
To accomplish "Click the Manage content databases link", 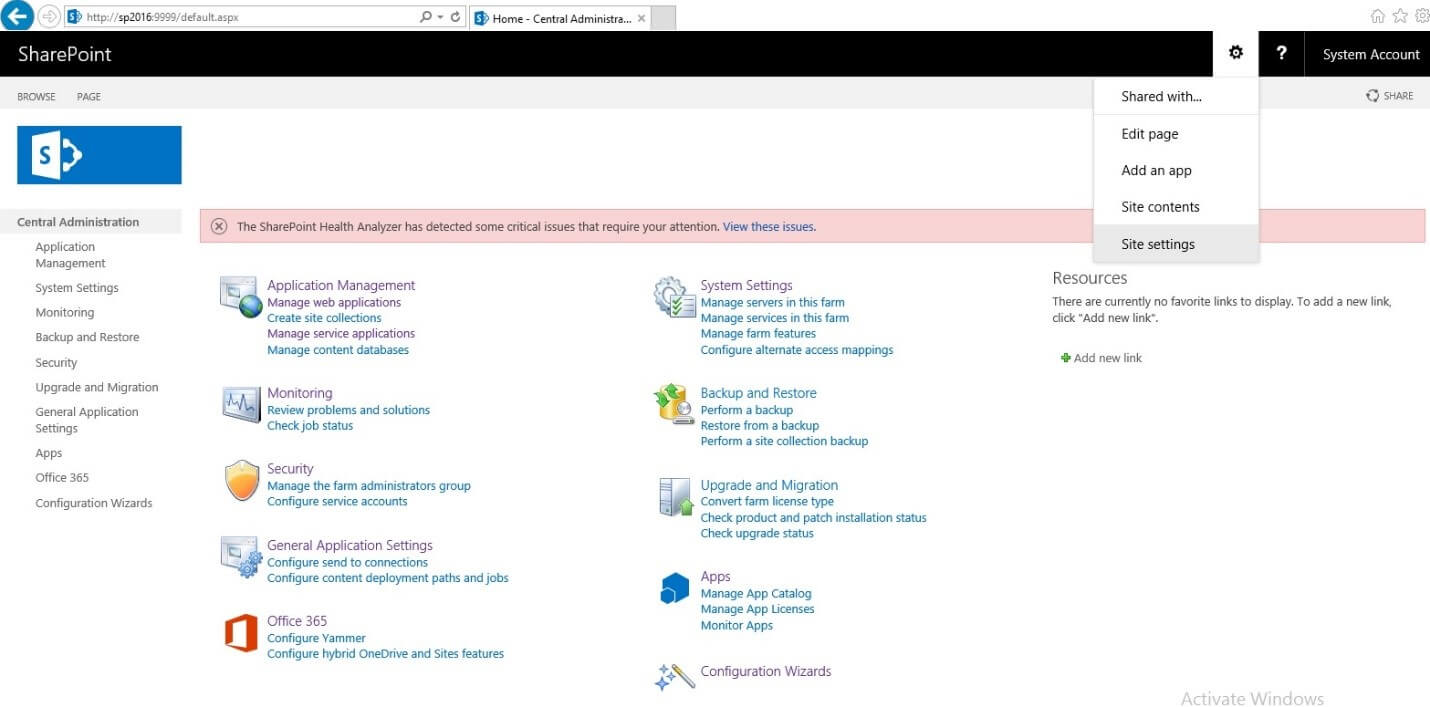I will (338, 350).
